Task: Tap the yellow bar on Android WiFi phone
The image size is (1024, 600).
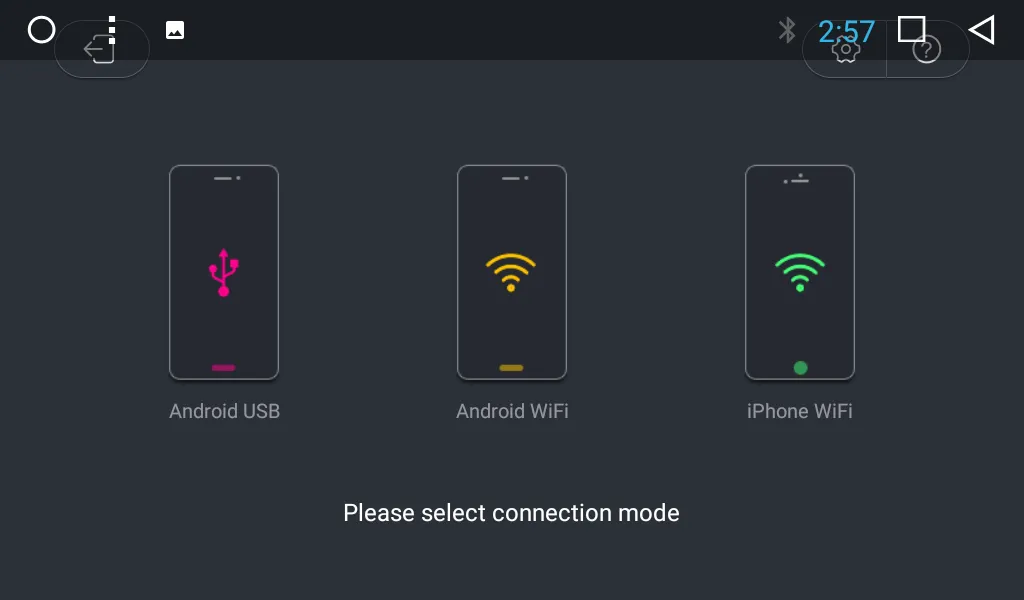Action: tap(511, 368)
